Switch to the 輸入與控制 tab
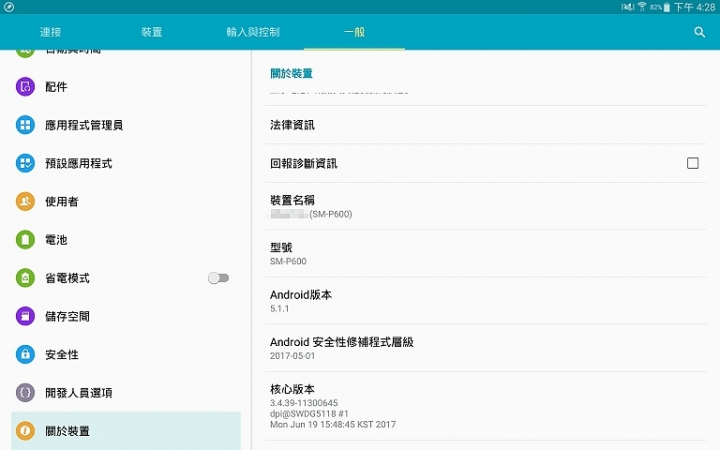This screenshot has height=450, width=720. tap(253, 32)
